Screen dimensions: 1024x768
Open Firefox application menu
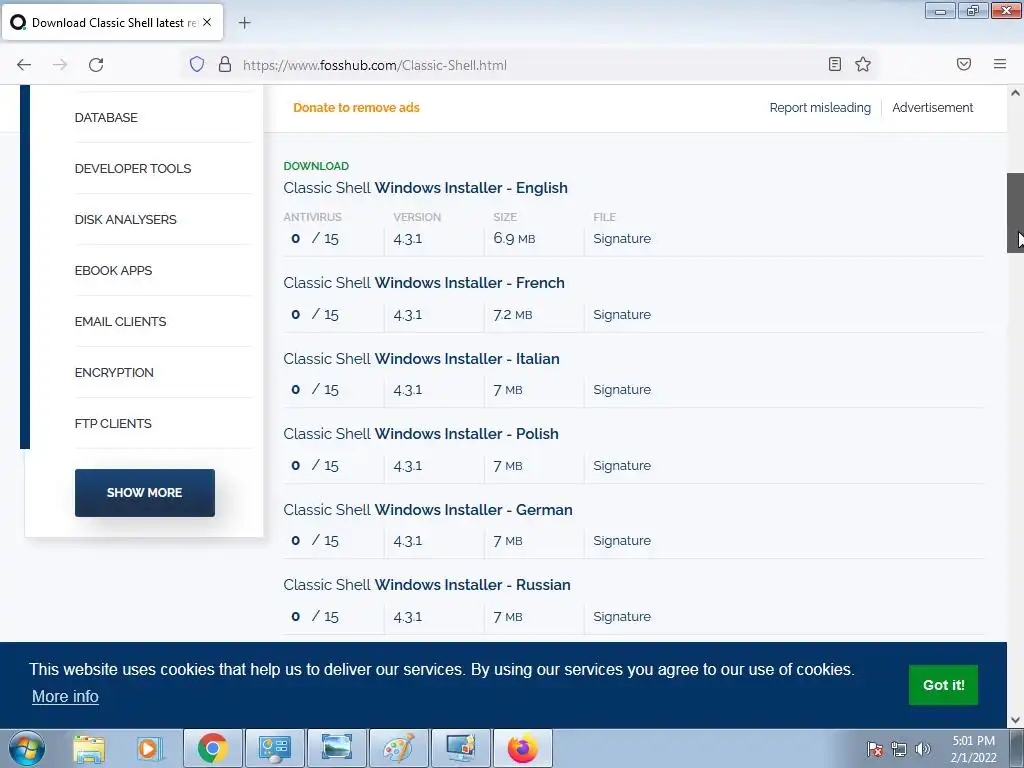tap(1000, 64)
